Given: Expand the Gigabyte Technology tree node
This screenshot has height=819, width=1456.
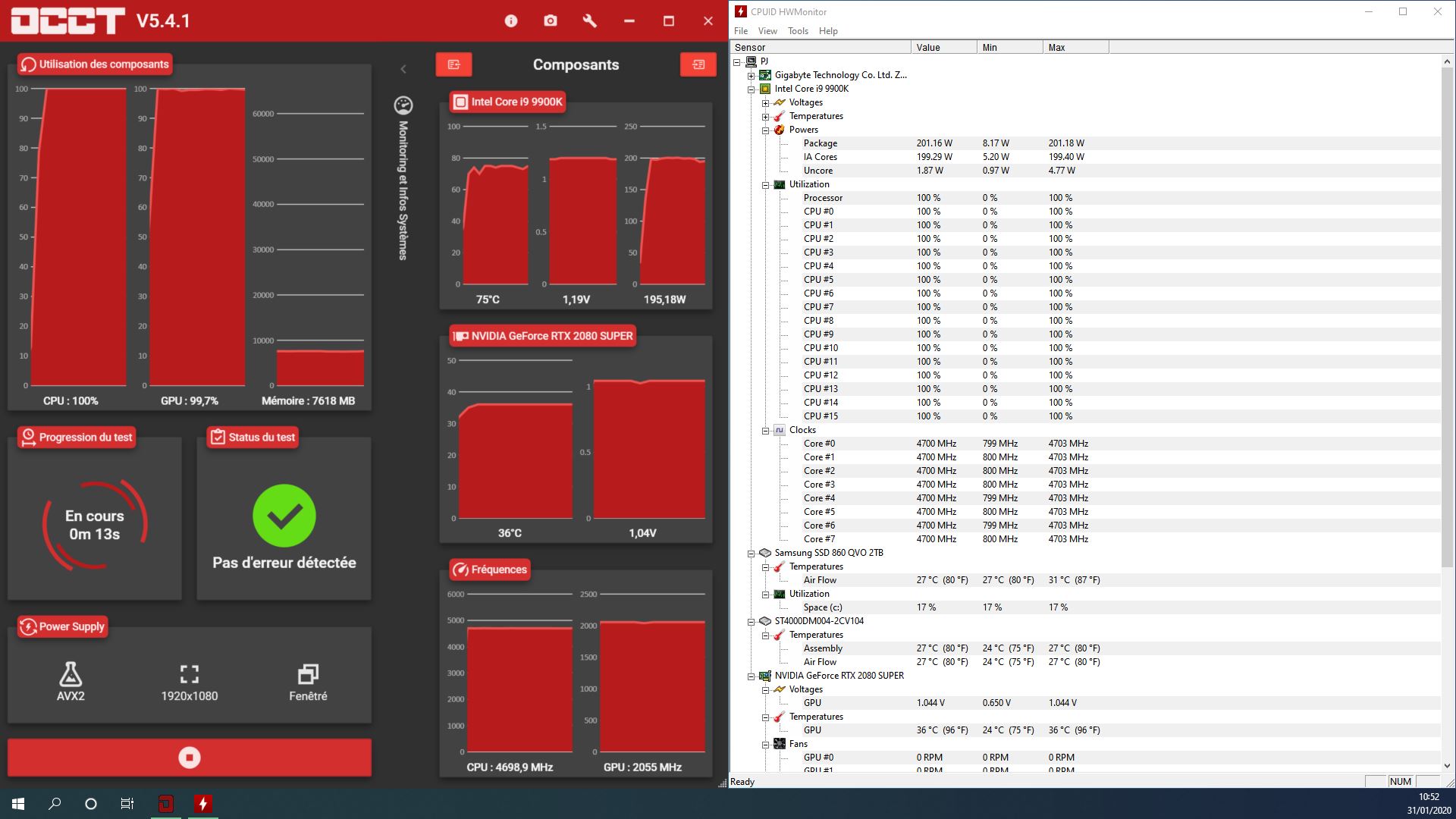Looking at the screenshot, I should [x=751, y=75].
